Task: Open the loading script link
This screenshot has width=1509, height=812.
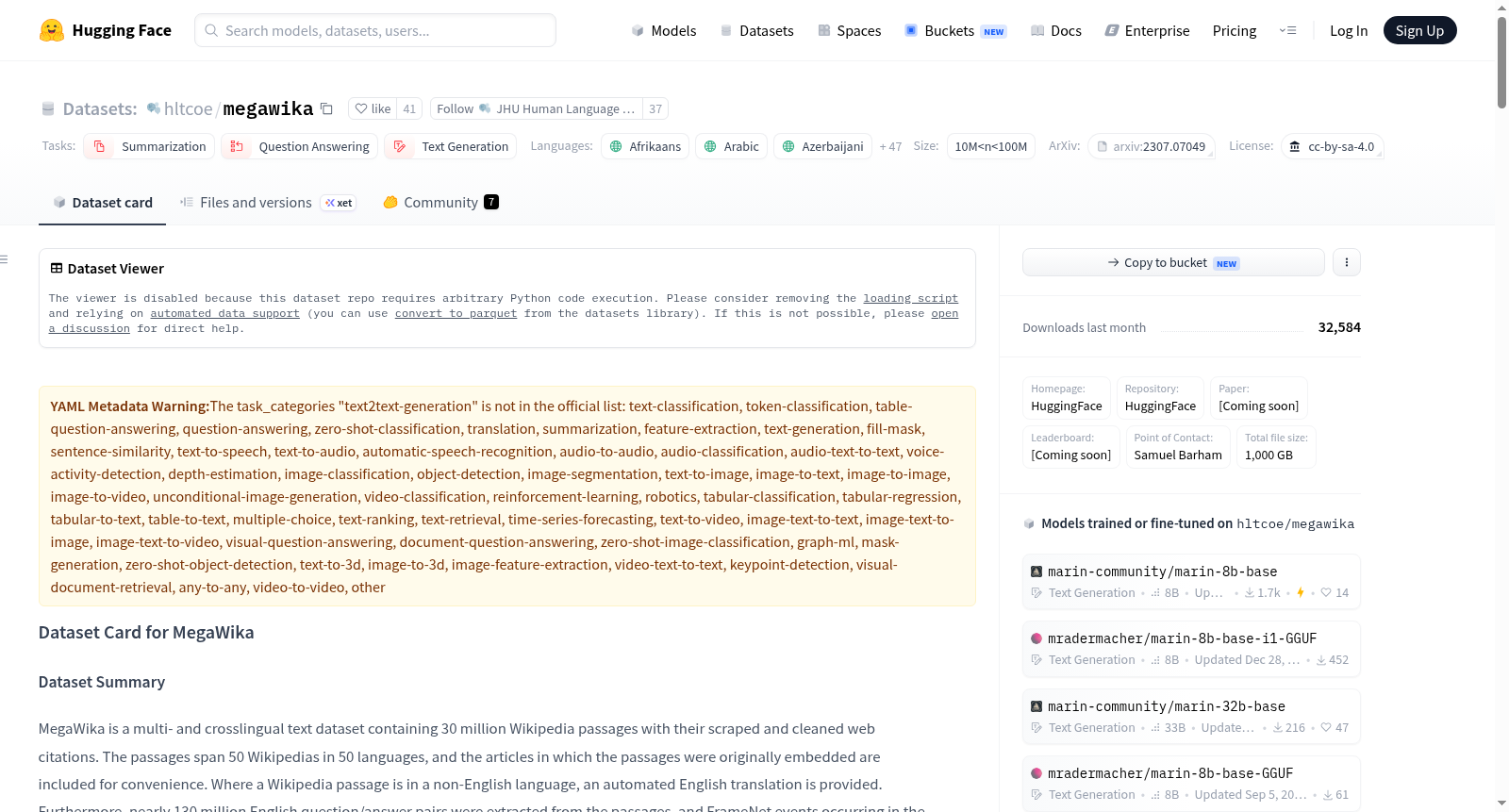Action: coord(911,298)
